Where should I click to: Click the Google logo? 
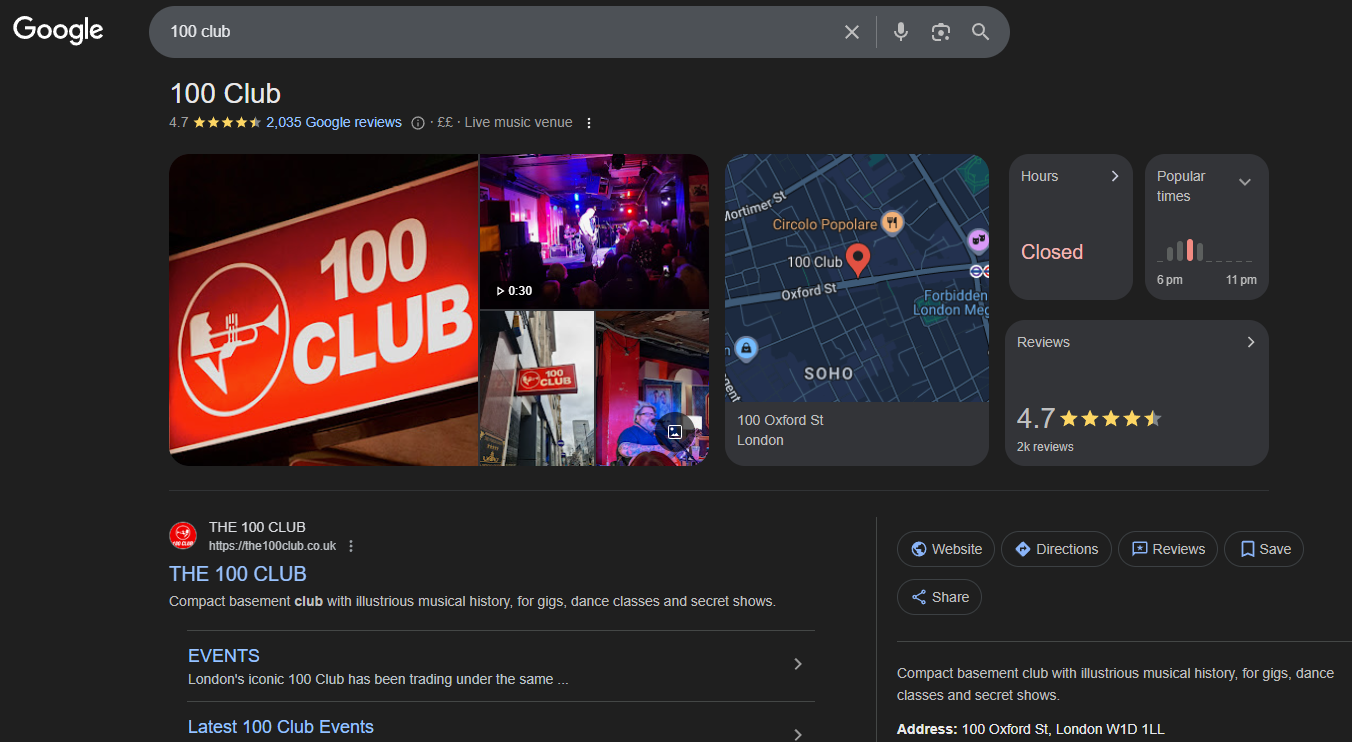click(x=57, y=30)
